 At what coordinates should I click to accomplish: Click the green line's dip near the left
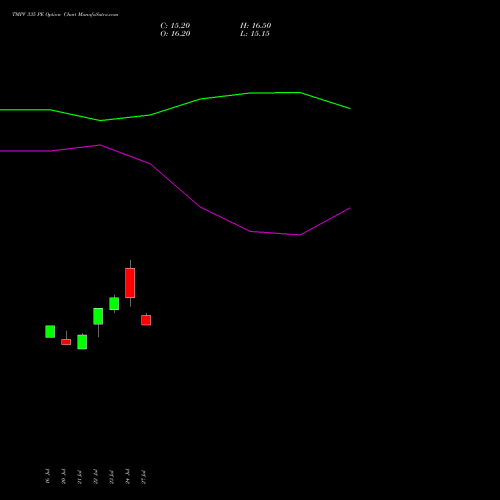(x=100, y=121)
